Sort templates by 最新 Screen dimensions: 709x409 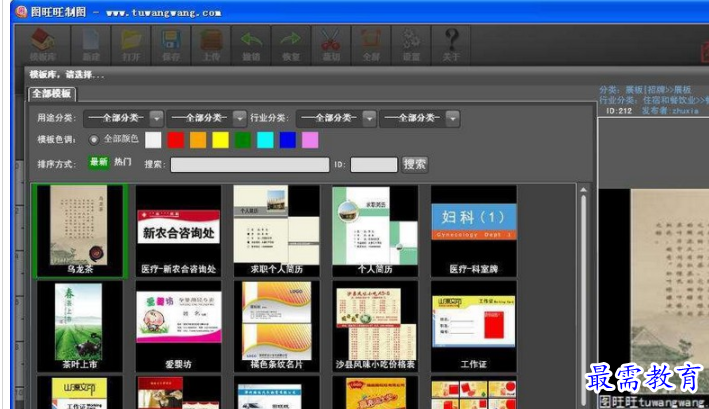click(99, 162)
